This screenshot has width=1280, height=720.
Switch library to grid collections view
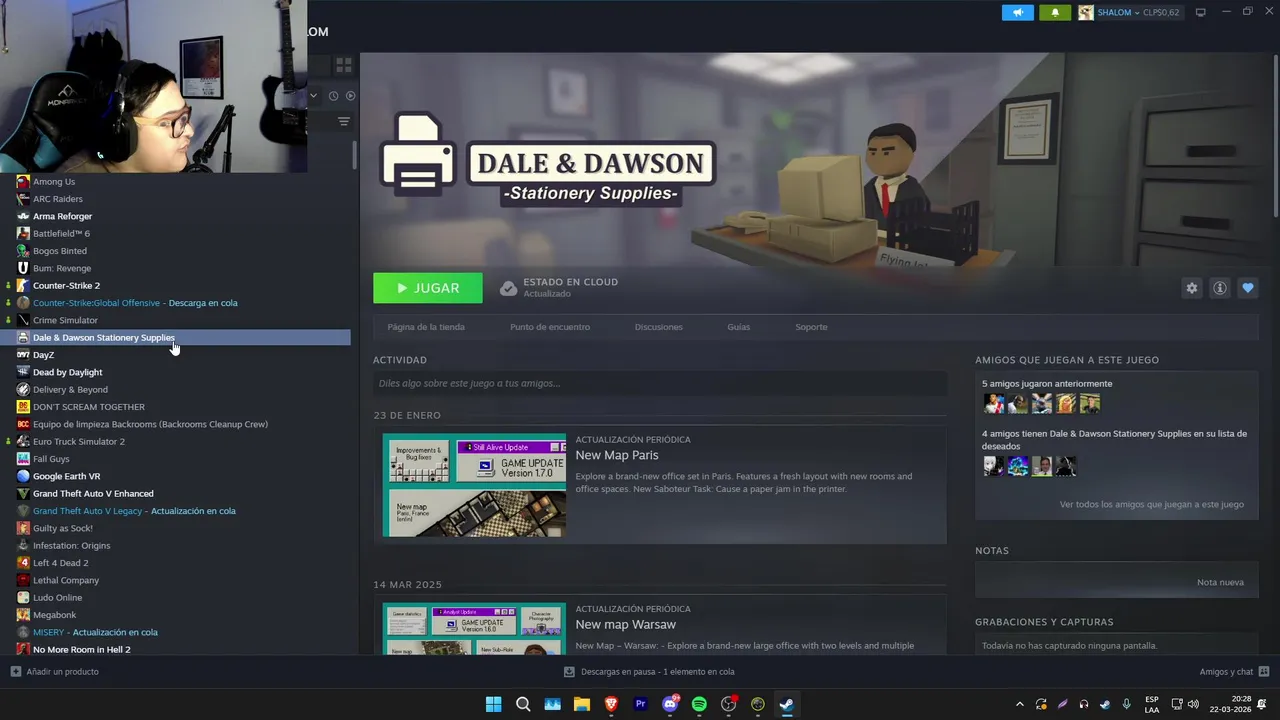pos(343,65)
